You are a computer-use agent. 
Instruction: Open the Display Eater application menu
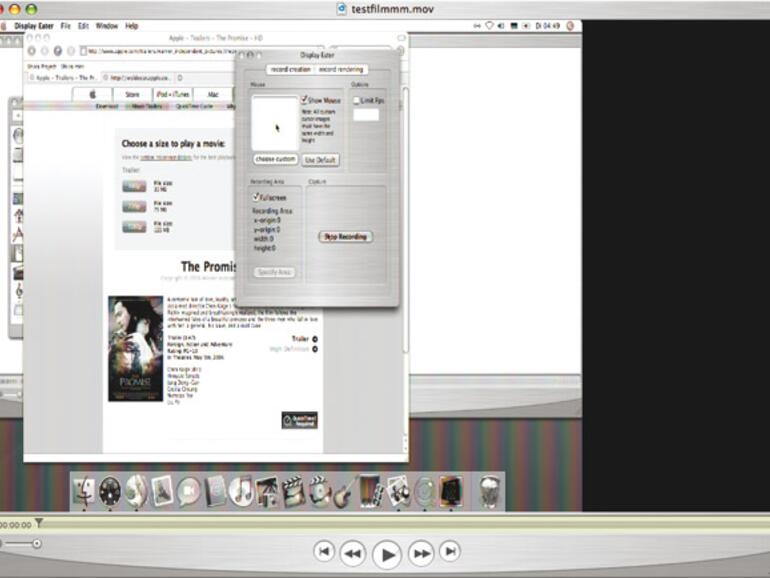click(34, 26)
